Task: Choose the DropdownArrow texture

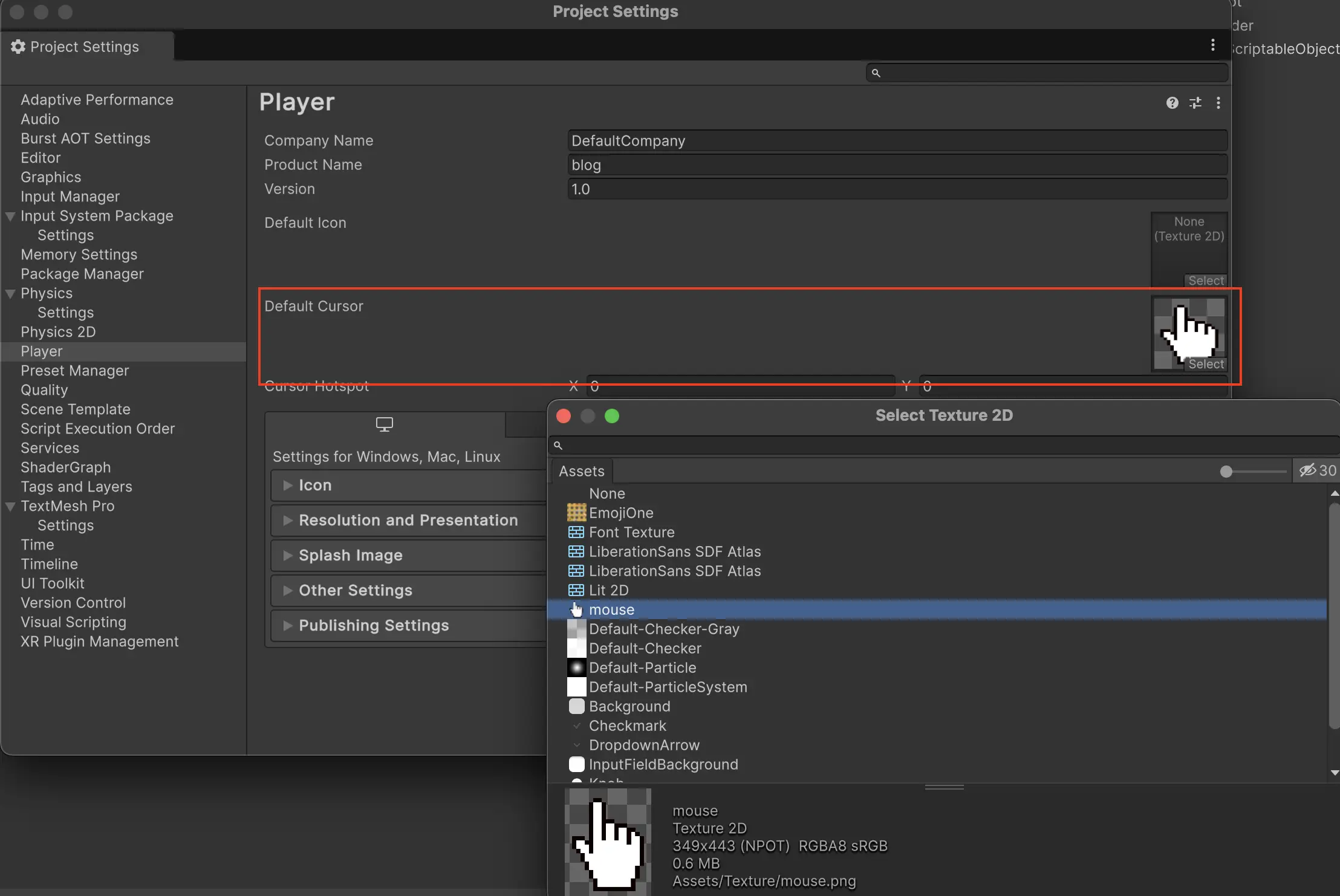Action: pyautogui.click(x=644, y=745)
